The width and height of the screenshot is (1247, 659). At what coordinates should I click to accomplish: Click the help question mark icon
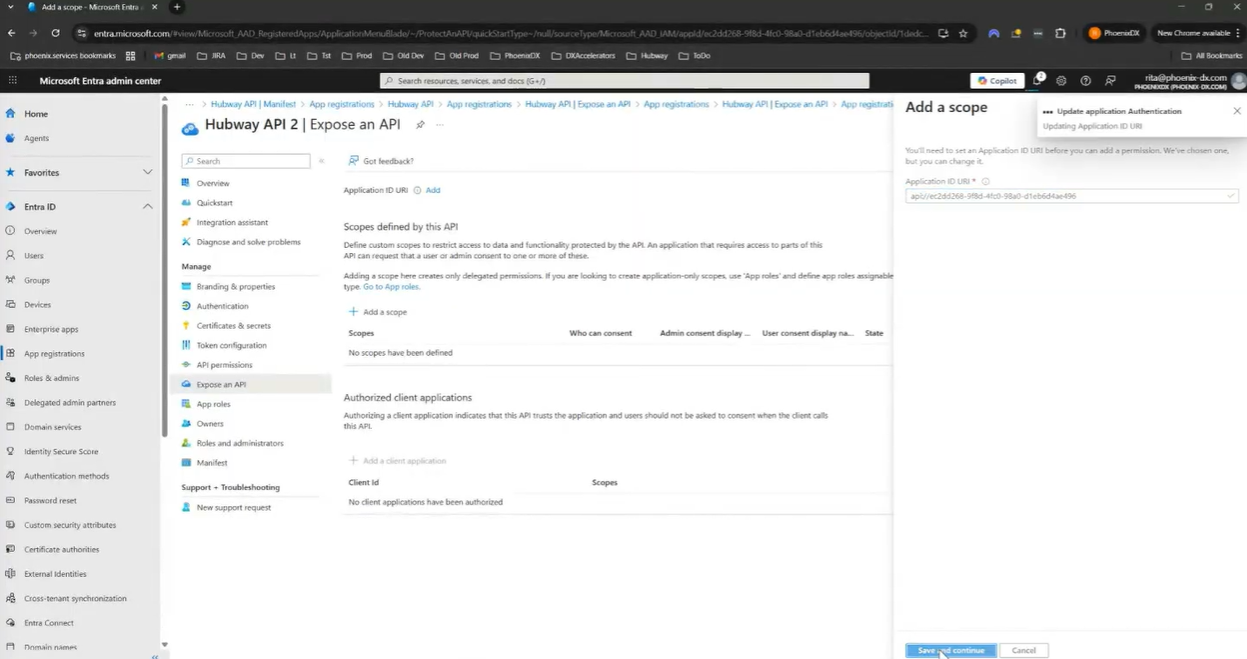[1085, 81]
